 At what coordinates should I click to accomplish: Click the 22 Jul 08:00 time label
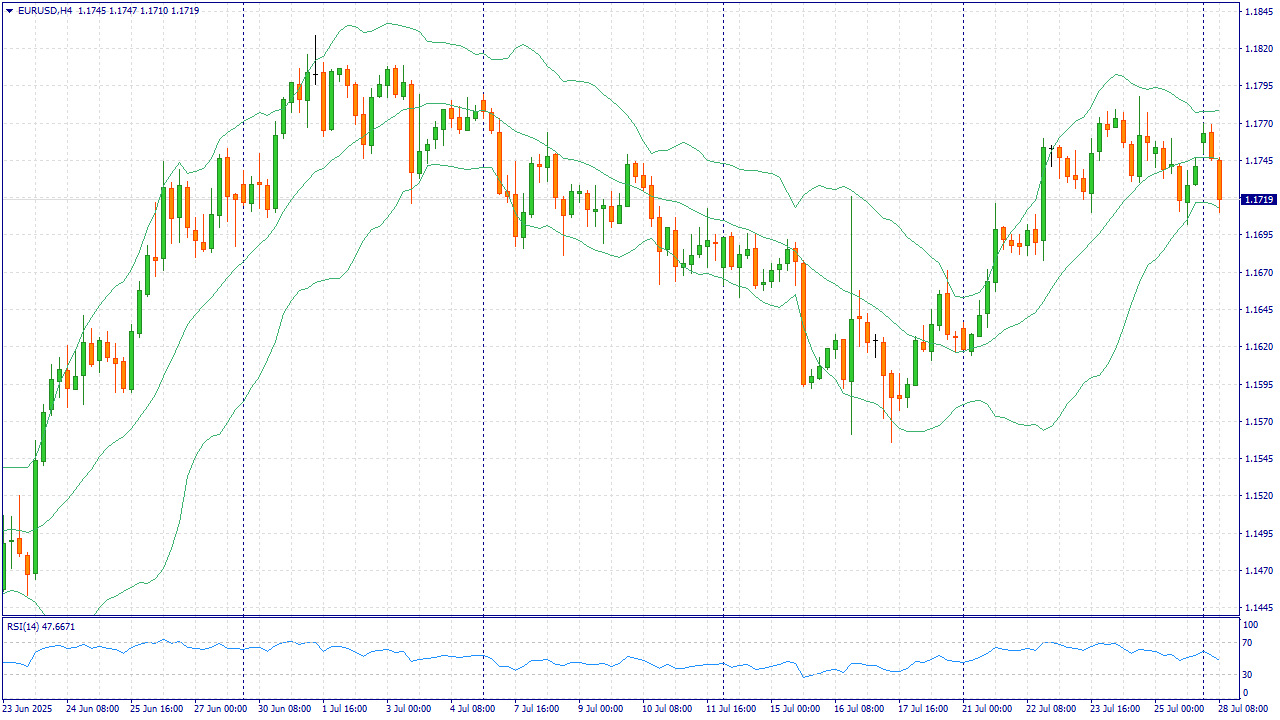[1052, 708]
